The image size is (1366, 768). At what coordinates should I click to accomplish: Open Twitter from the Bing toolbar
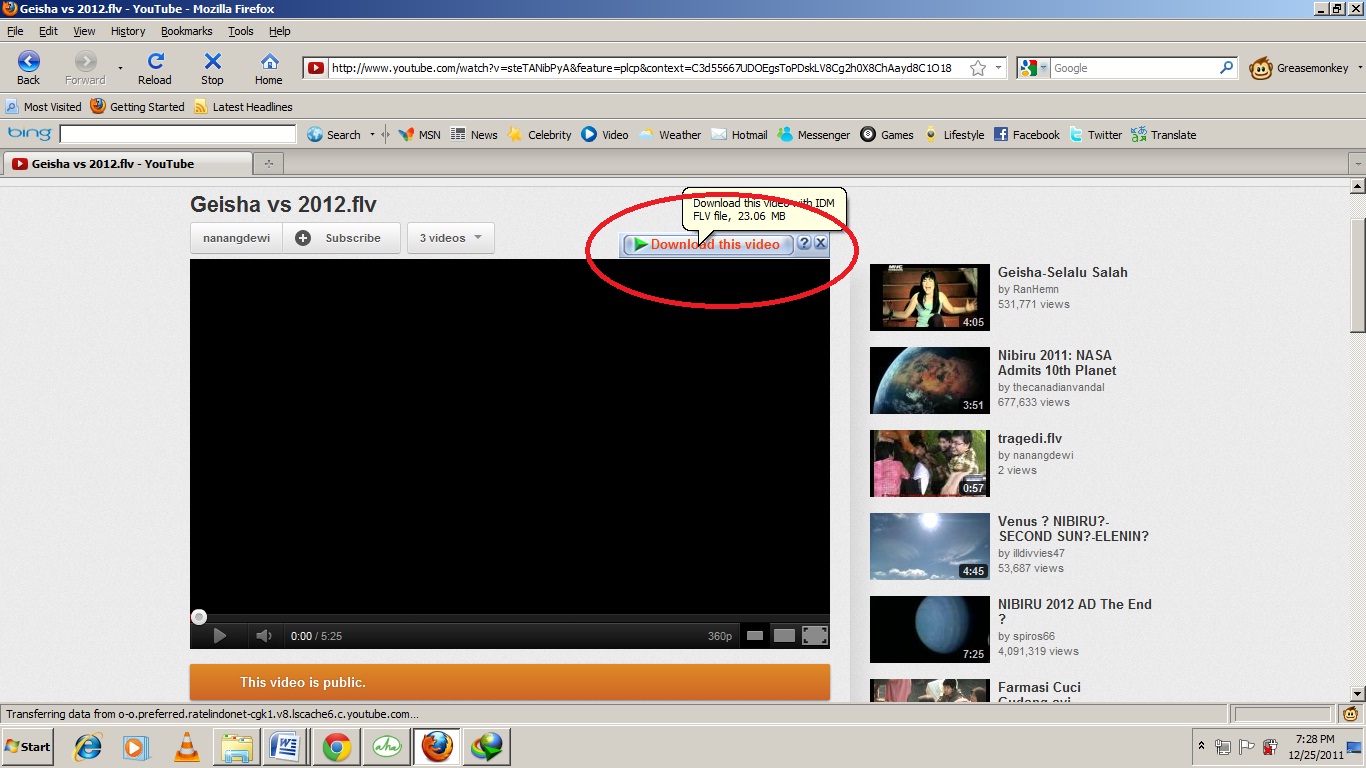[x=1095, y=134]
